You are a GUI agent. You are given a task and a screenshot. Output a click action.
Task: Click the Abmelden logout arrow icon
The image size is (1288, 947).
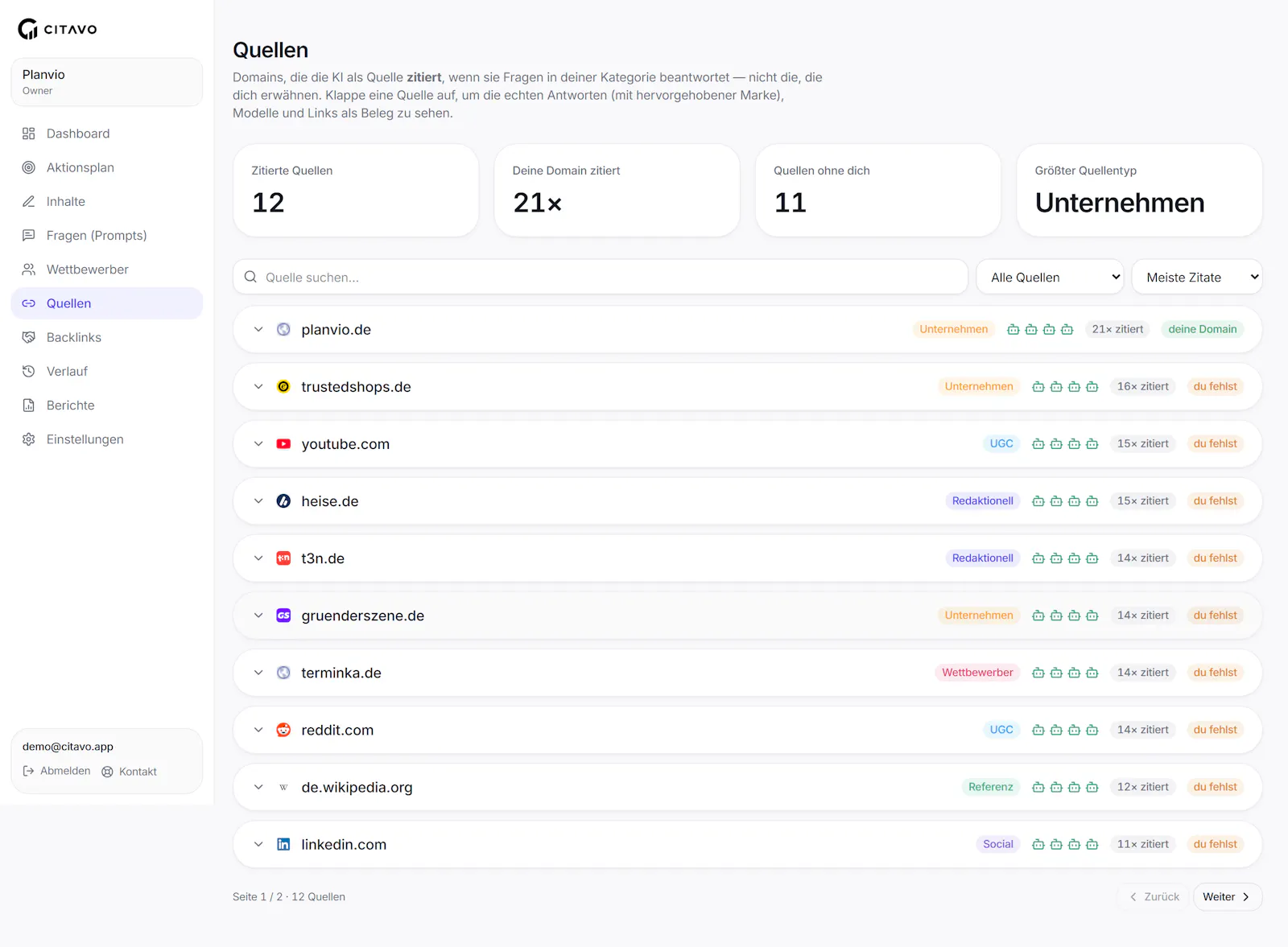[28, 771]
